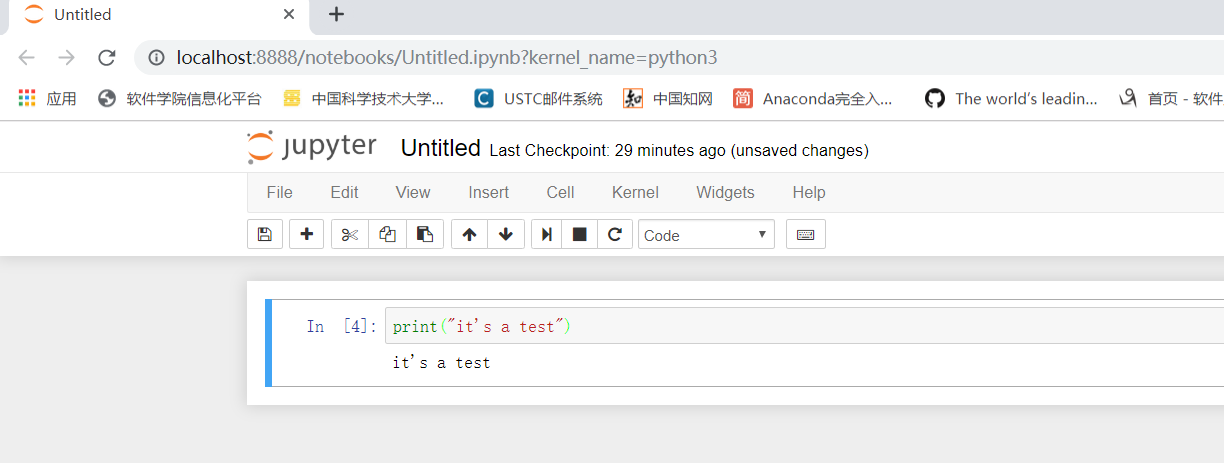Image resolution: width=1224 pixels, height=463 pixels.
Task: Save the notebook with the floppy disk icon
Action: click(x=265, y=234)
